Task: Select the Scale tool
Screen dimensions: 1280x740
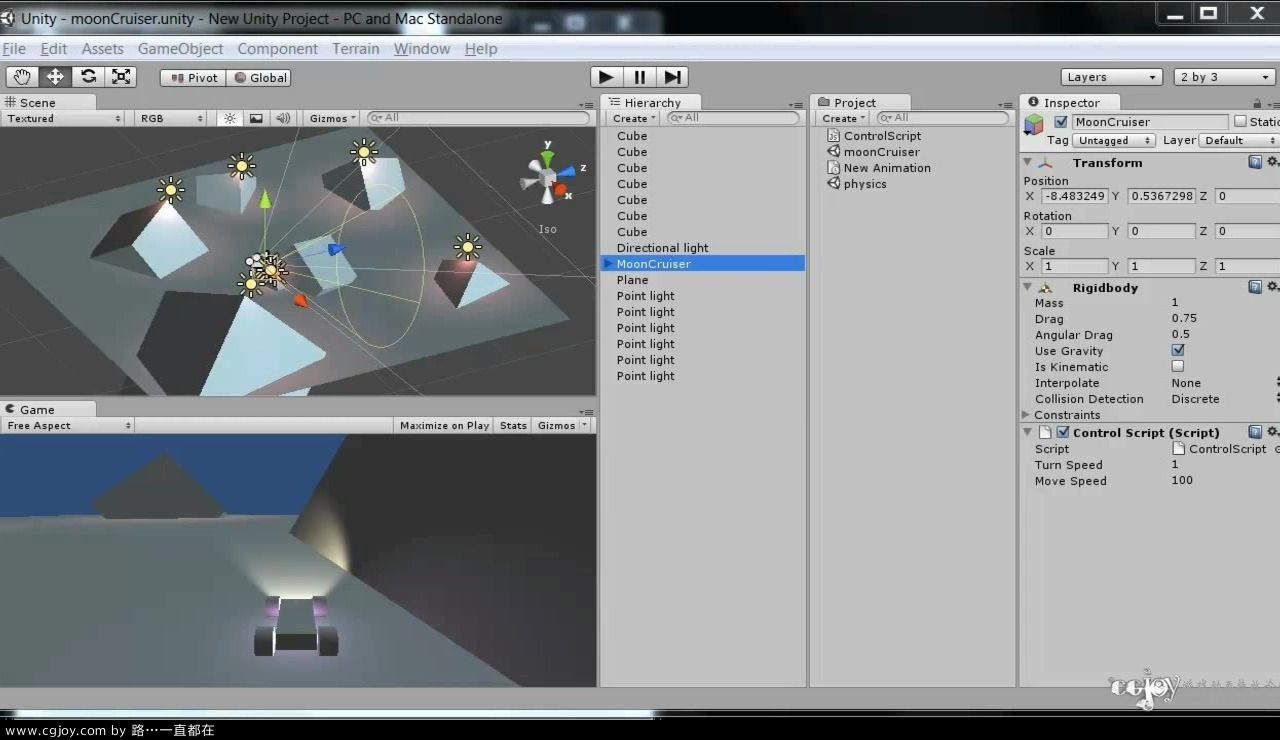Action: click(x=121, y=77)
